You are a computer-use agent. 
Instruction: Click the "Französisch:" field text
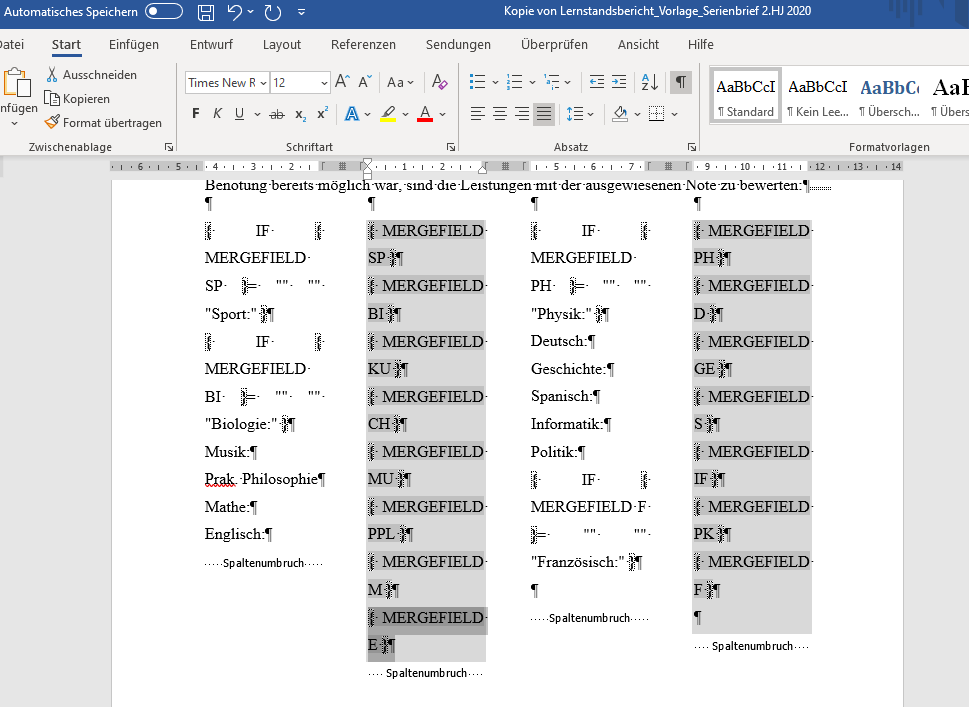[578, 562]
